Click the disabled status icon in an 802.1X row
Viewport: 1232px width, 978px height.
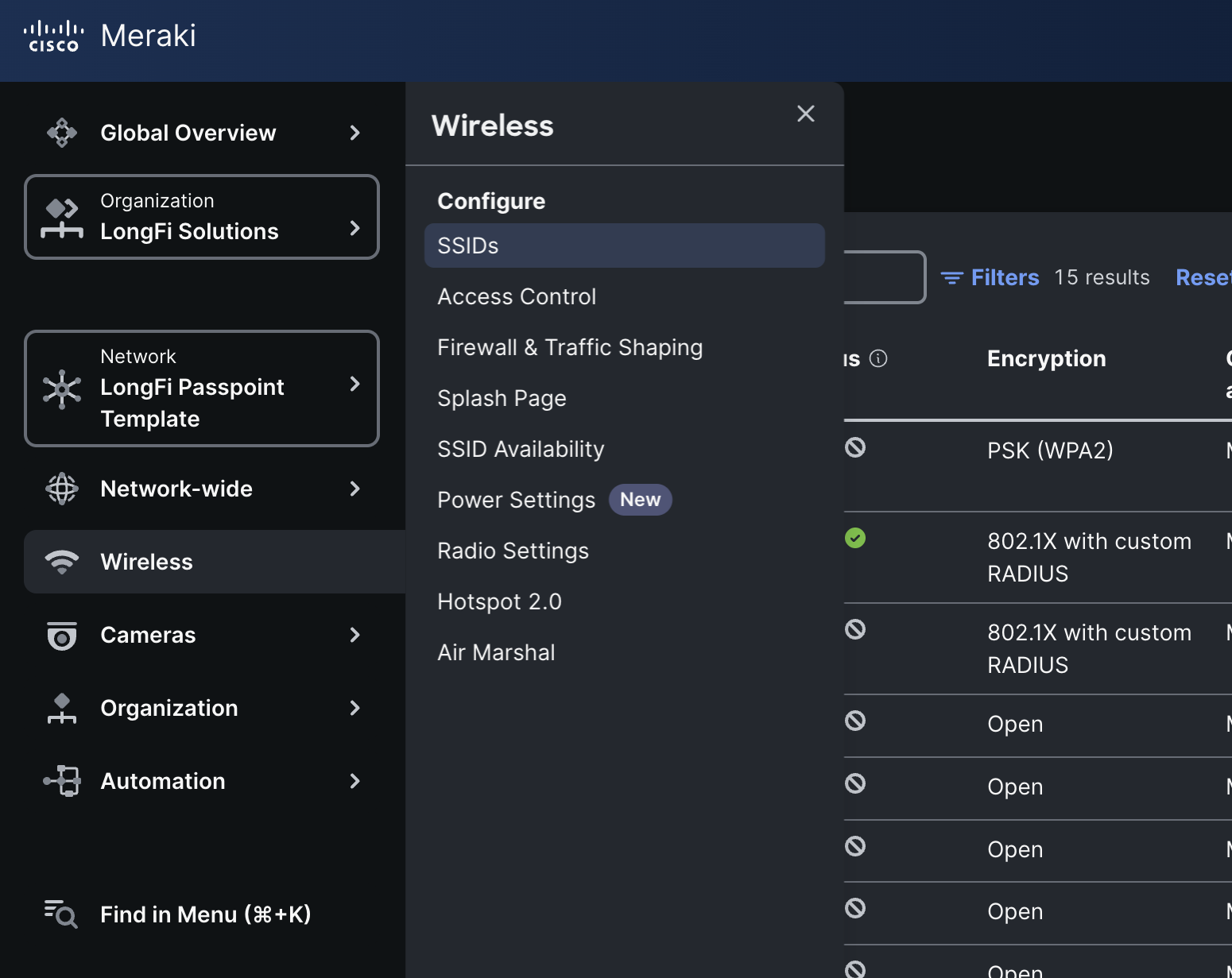(855, 629)
